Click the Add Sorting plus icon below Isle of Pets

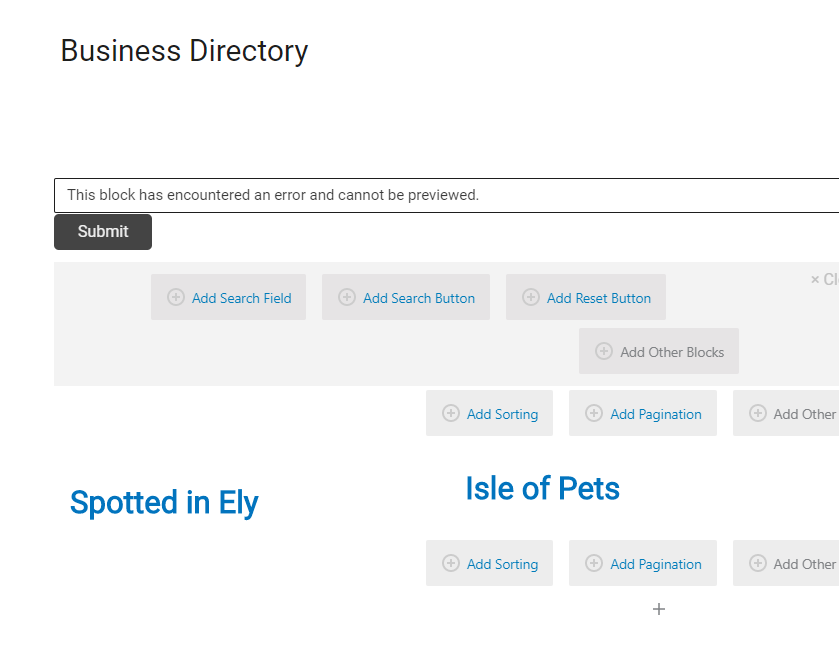(451, 563)
